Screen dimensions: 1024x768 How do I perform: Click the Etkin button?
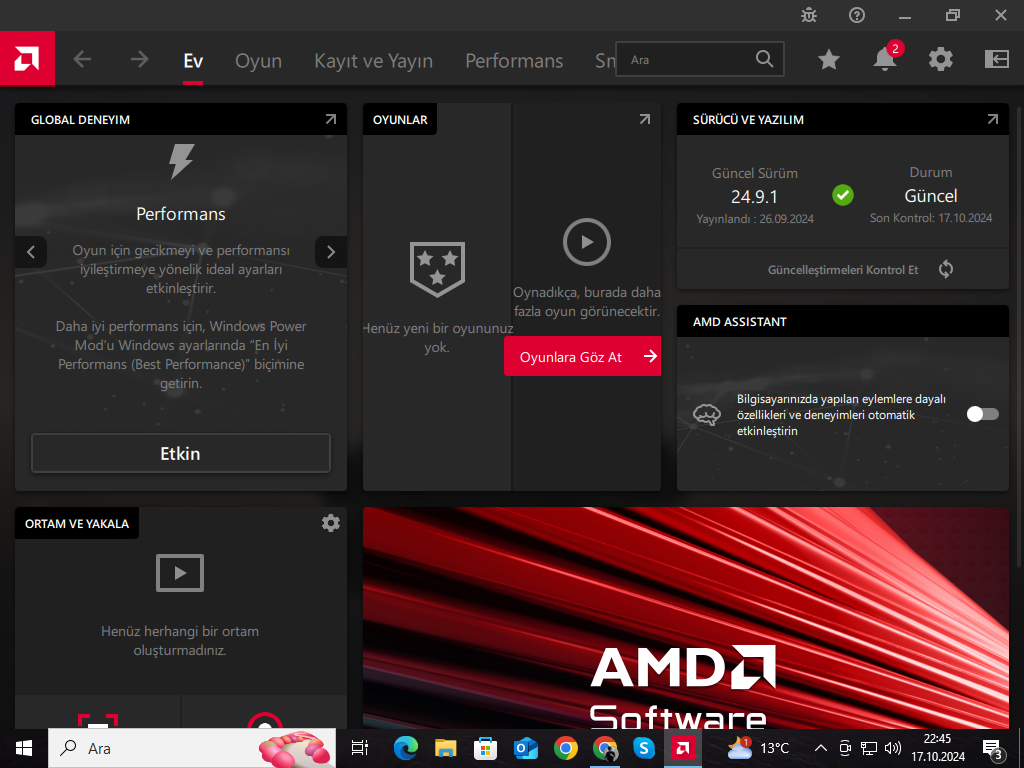coord(181,453)
